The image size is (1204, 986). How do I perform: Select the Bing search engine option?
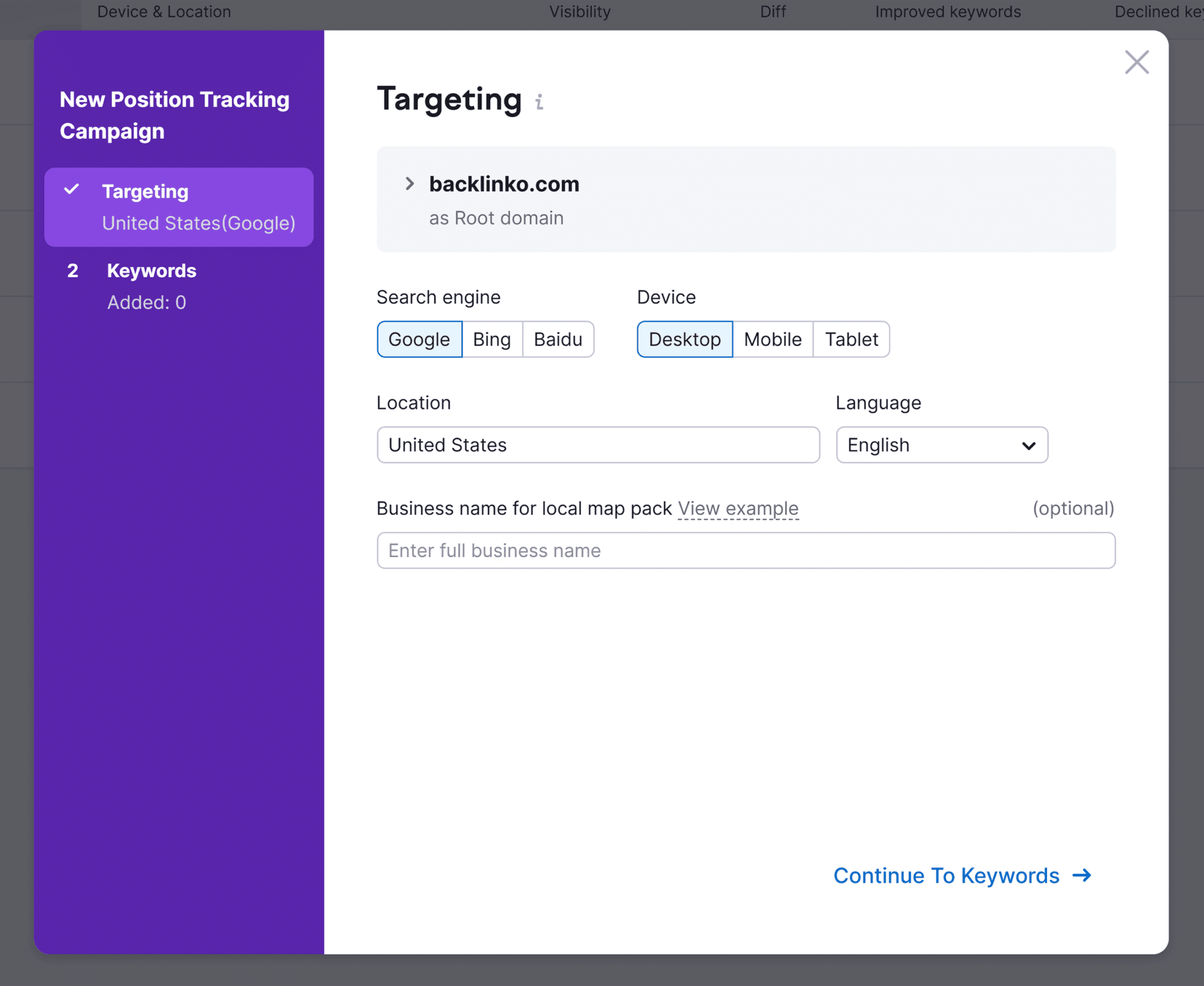(x=492, y=339)
